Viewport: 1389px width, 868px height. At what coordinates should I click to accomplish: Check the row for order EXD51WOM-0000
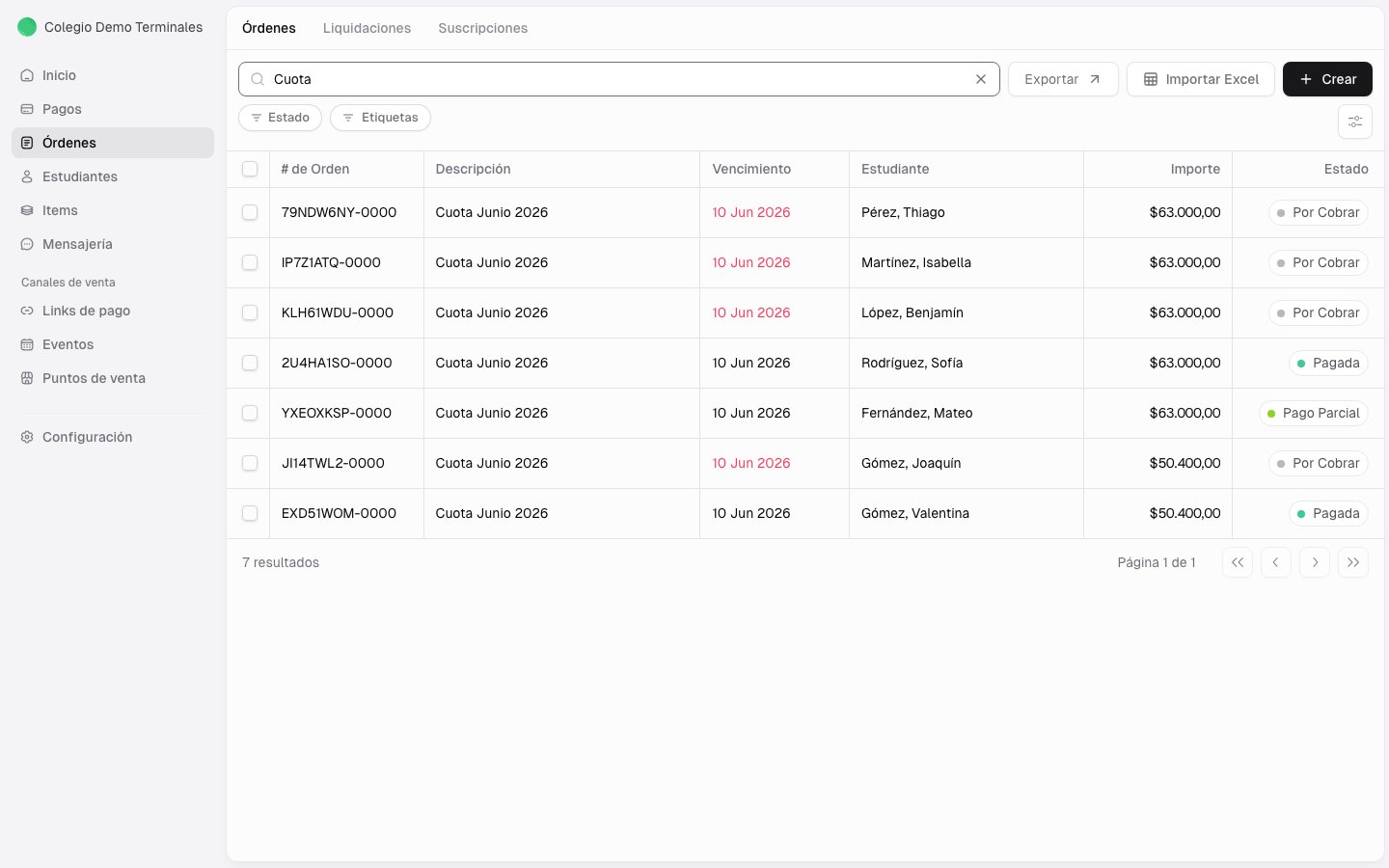[x=250, y=513]
